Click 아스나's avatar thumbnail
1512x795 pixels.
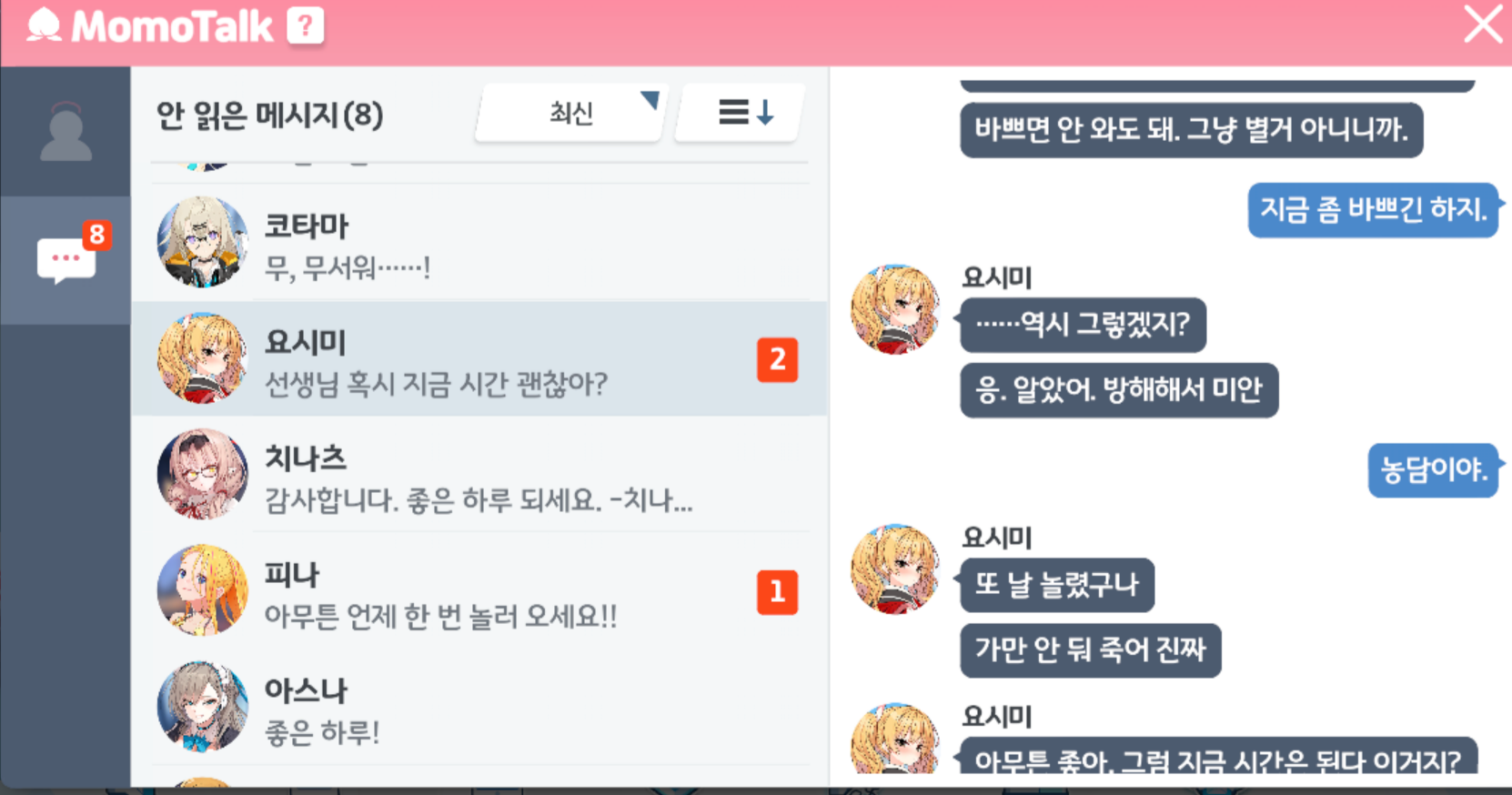[x=202, y=707]
